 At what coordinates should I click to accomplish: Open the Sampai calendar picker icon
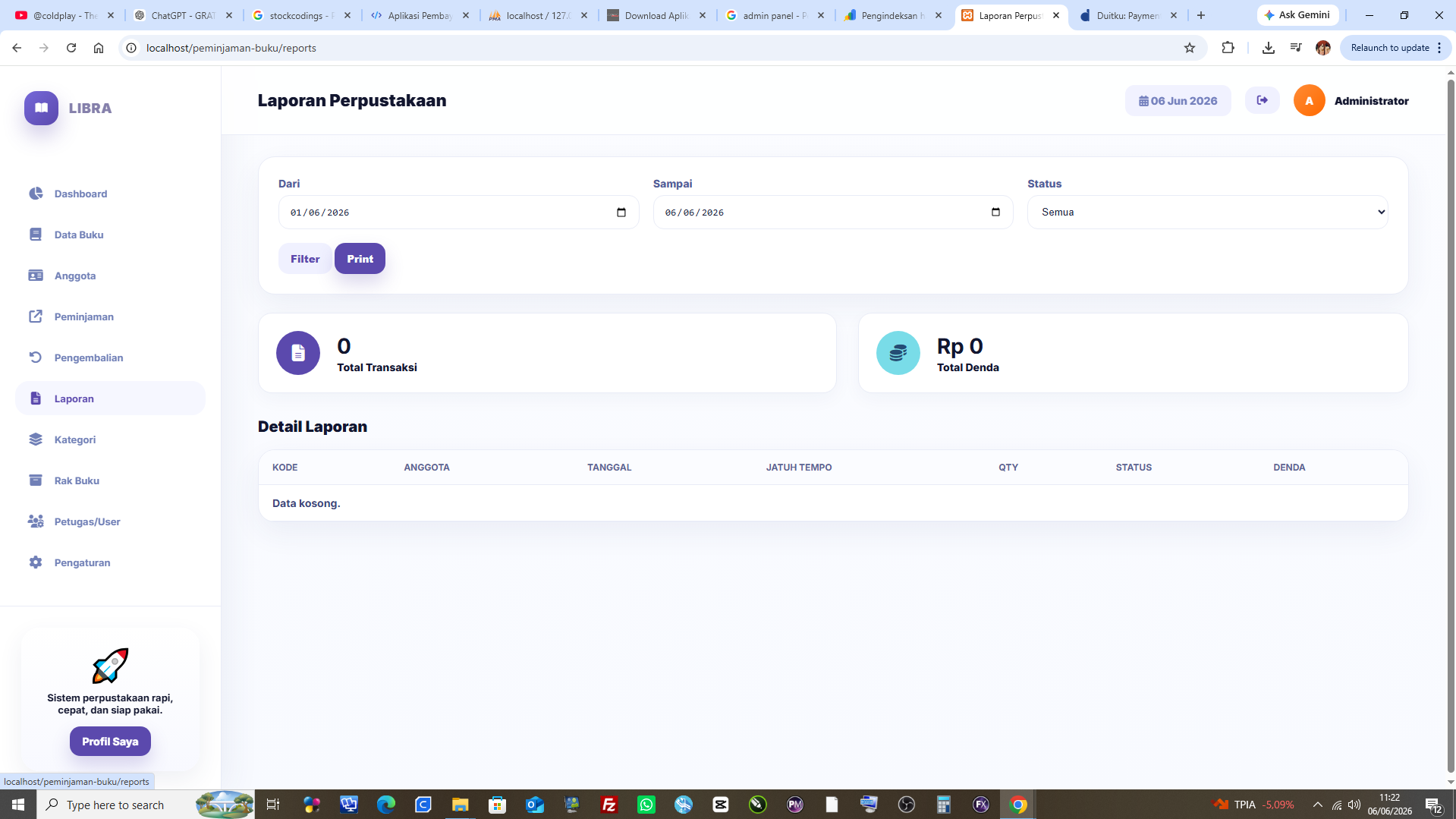tap(996, 213)
